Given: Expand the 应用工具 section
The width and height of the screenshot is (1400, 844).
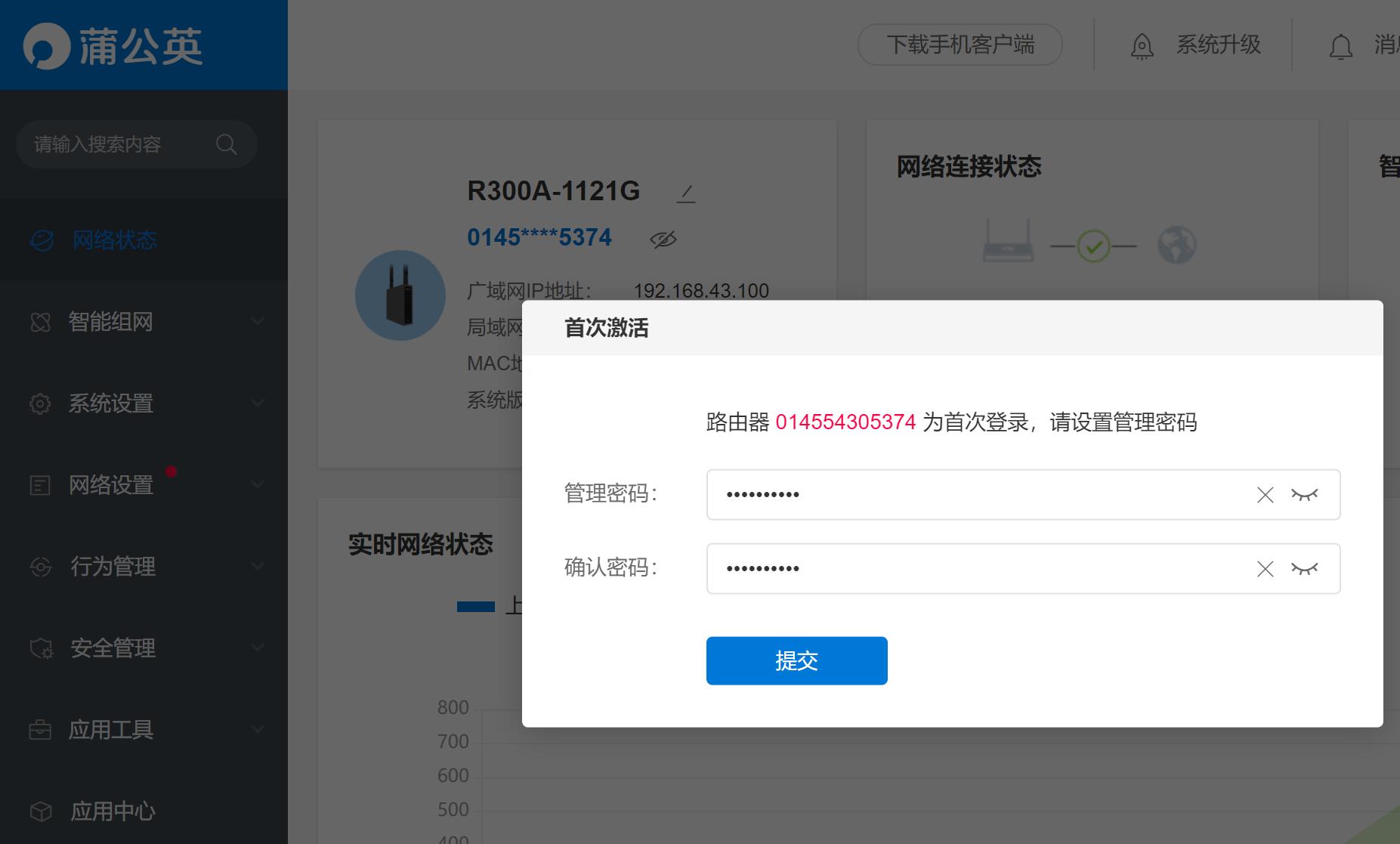Looking at the screenshot, I should pos(111,729).
